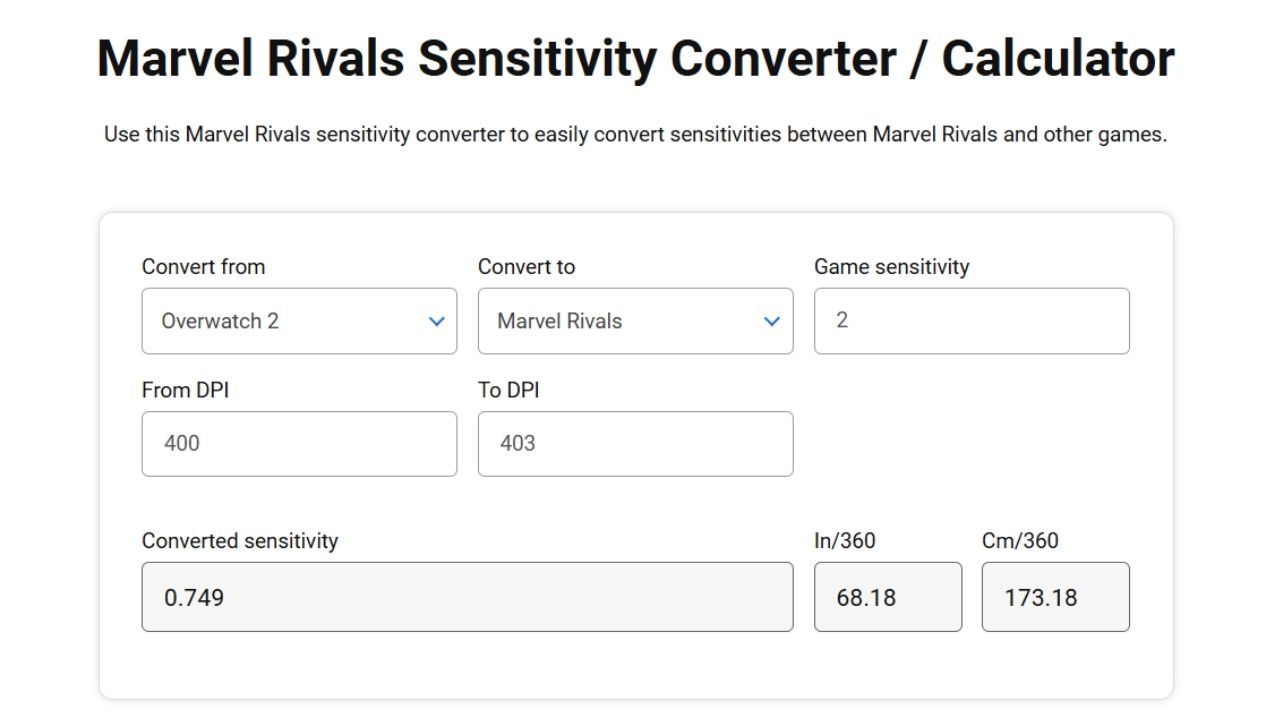Expand the Overwatch 2 game selector
The width and height of the screenshot is (1280, 720).
298,321
